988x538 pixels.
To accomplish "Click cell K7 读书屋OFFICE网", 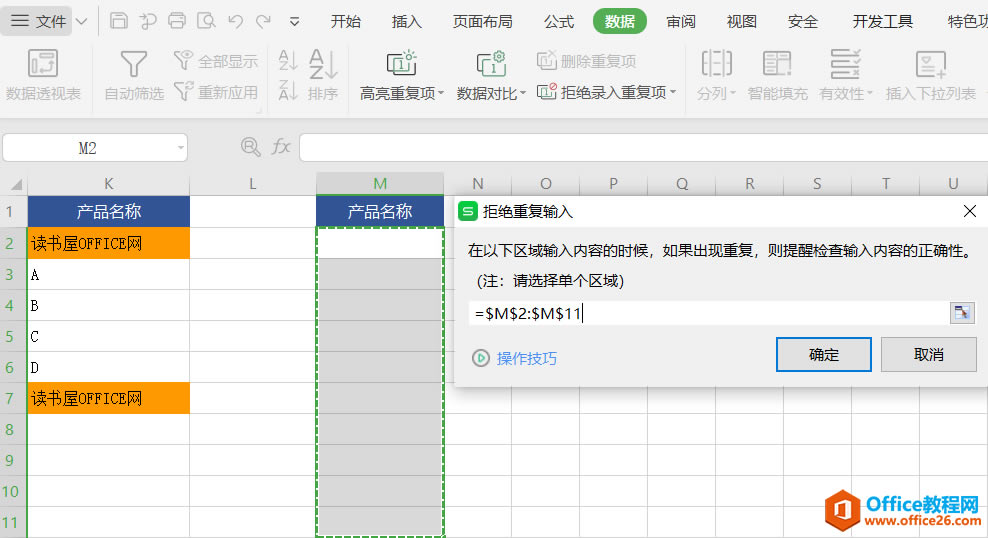I will 108,398.
